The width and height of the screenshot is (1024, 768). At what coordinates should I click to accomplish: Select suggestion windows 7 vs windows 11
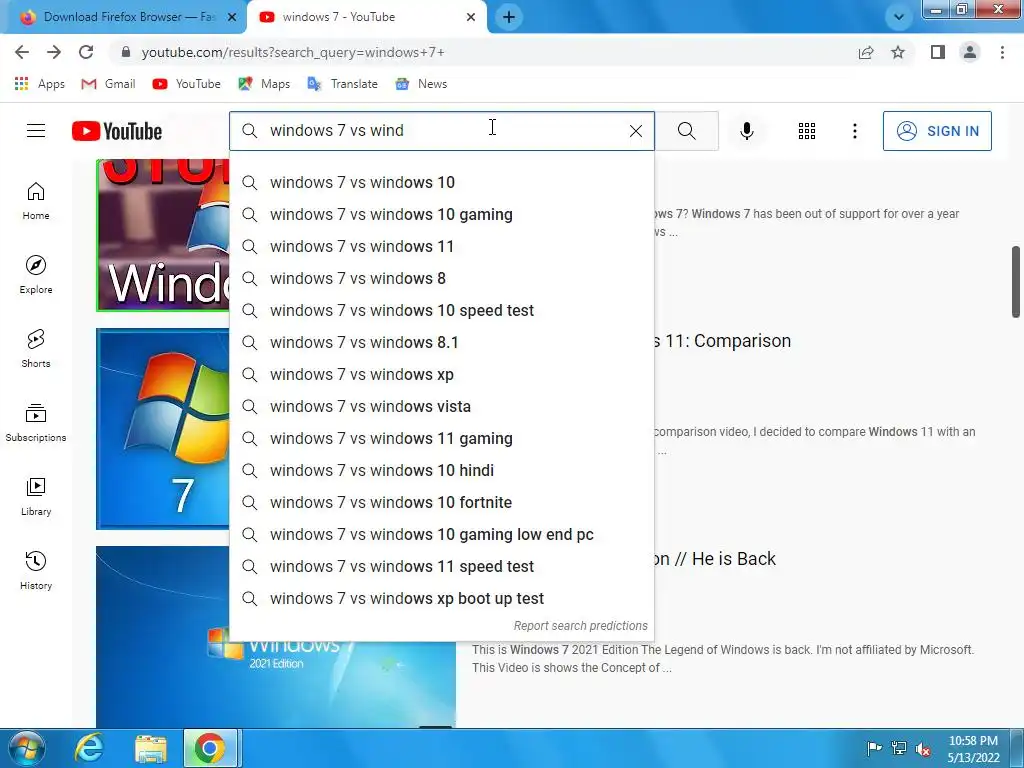point(442,246)
